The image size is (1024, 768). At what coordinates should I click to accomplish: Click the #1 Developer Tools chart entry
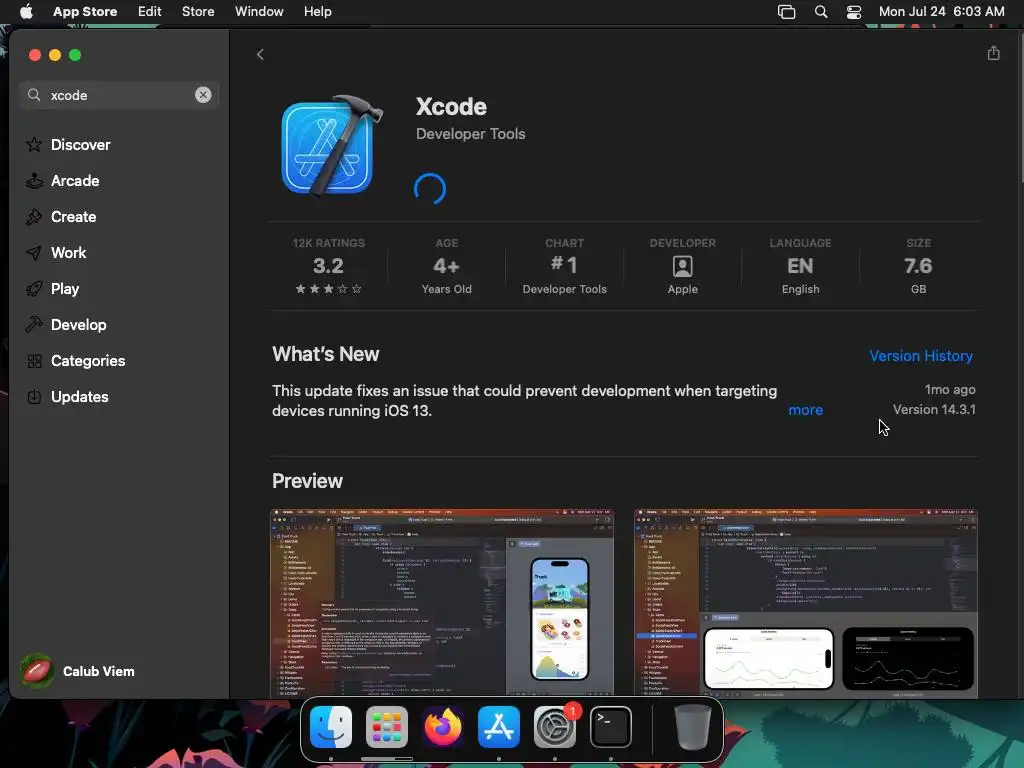564,268
